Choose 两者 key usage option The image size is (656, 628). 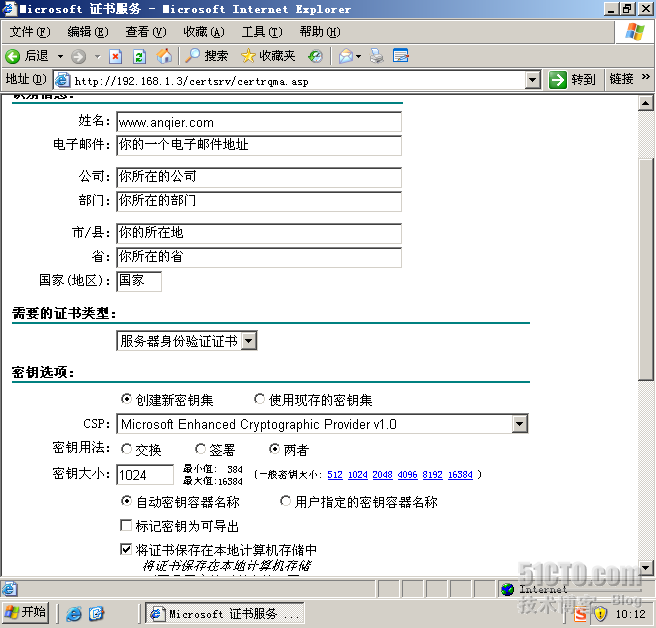[274, 449]
